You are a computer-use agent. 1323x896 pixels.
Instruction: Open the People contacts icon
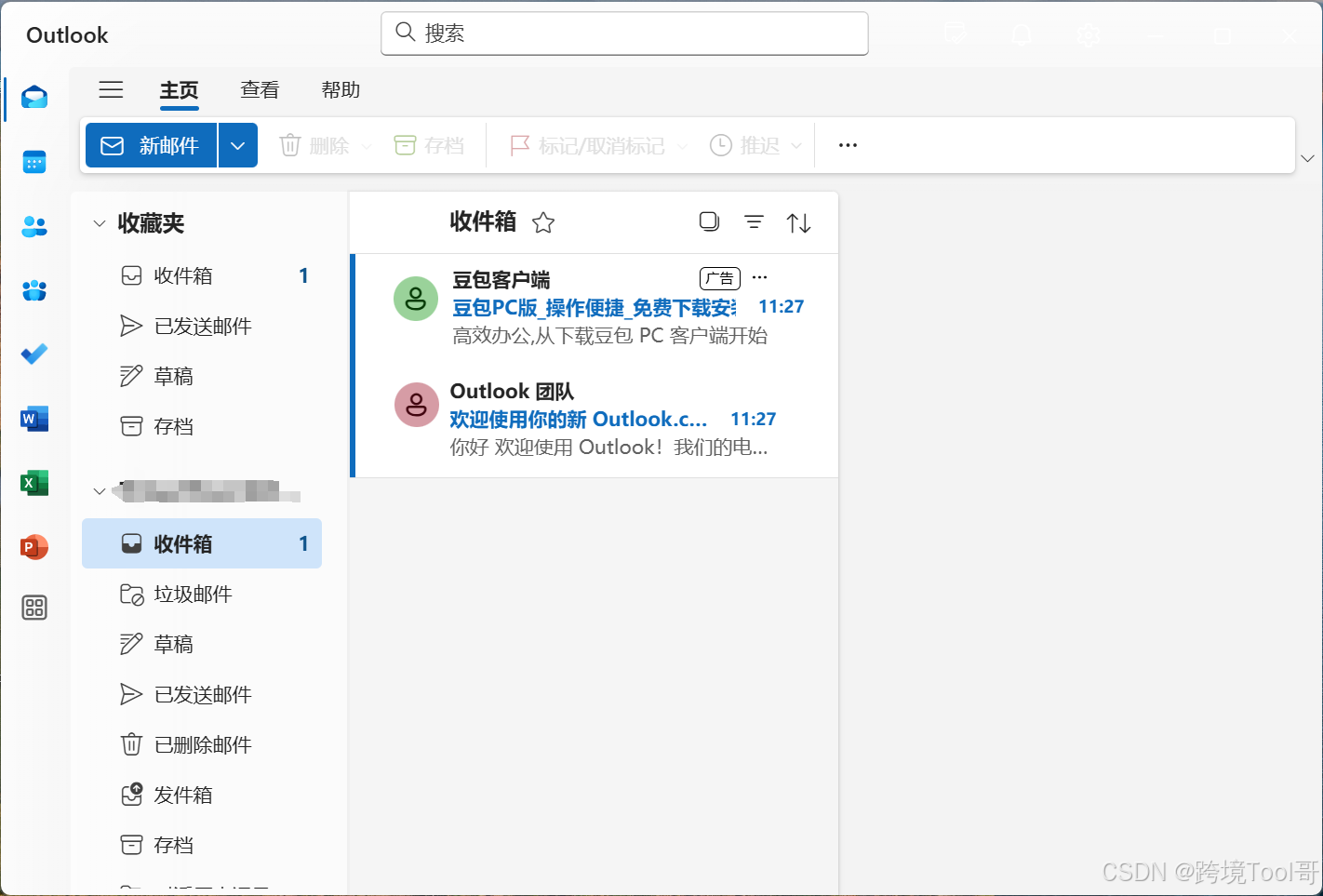(x=34, y=226)
